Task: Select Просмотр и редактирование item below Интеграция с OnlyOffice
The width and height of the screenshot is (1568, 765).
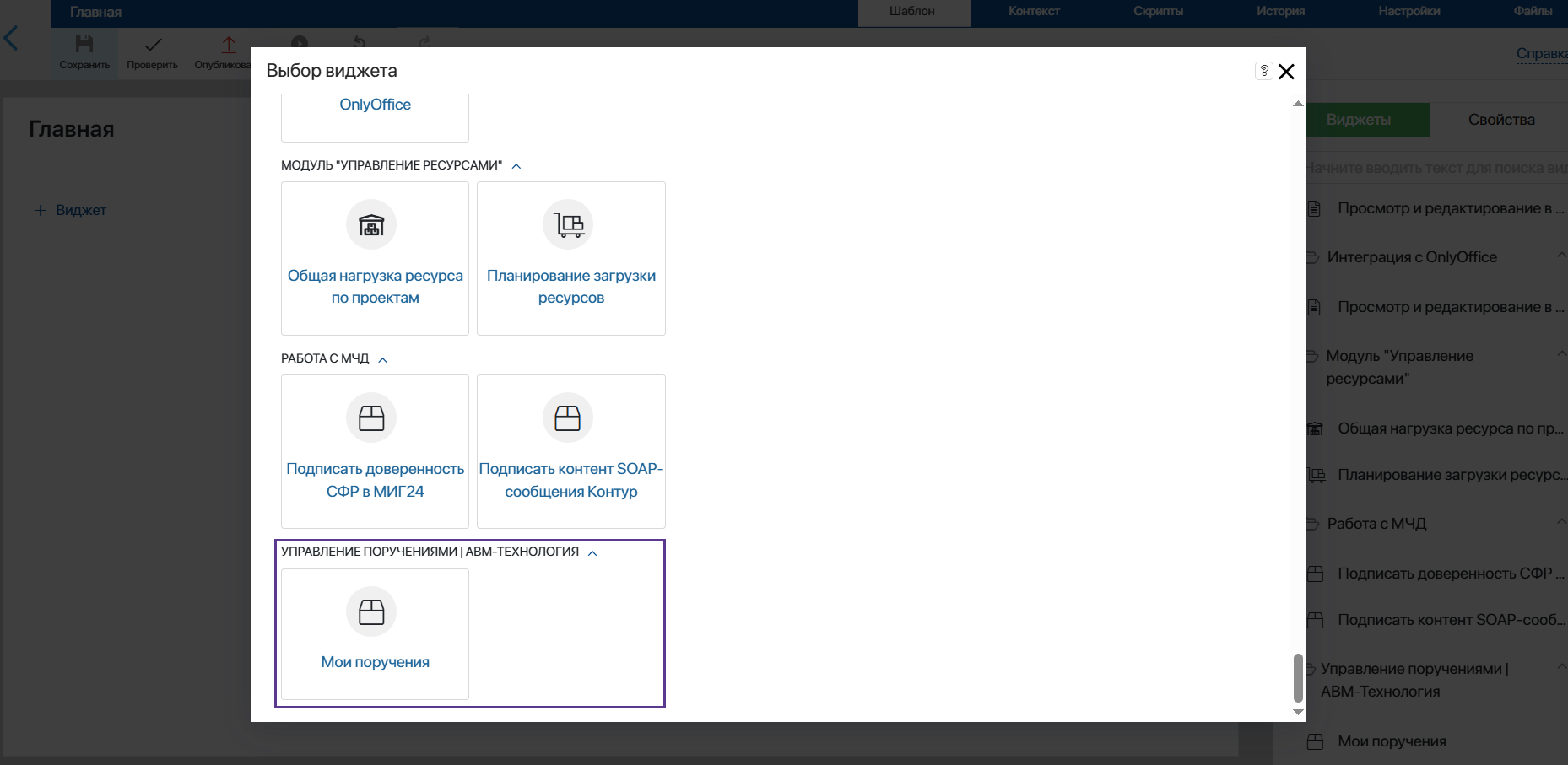Action: 1436,307
